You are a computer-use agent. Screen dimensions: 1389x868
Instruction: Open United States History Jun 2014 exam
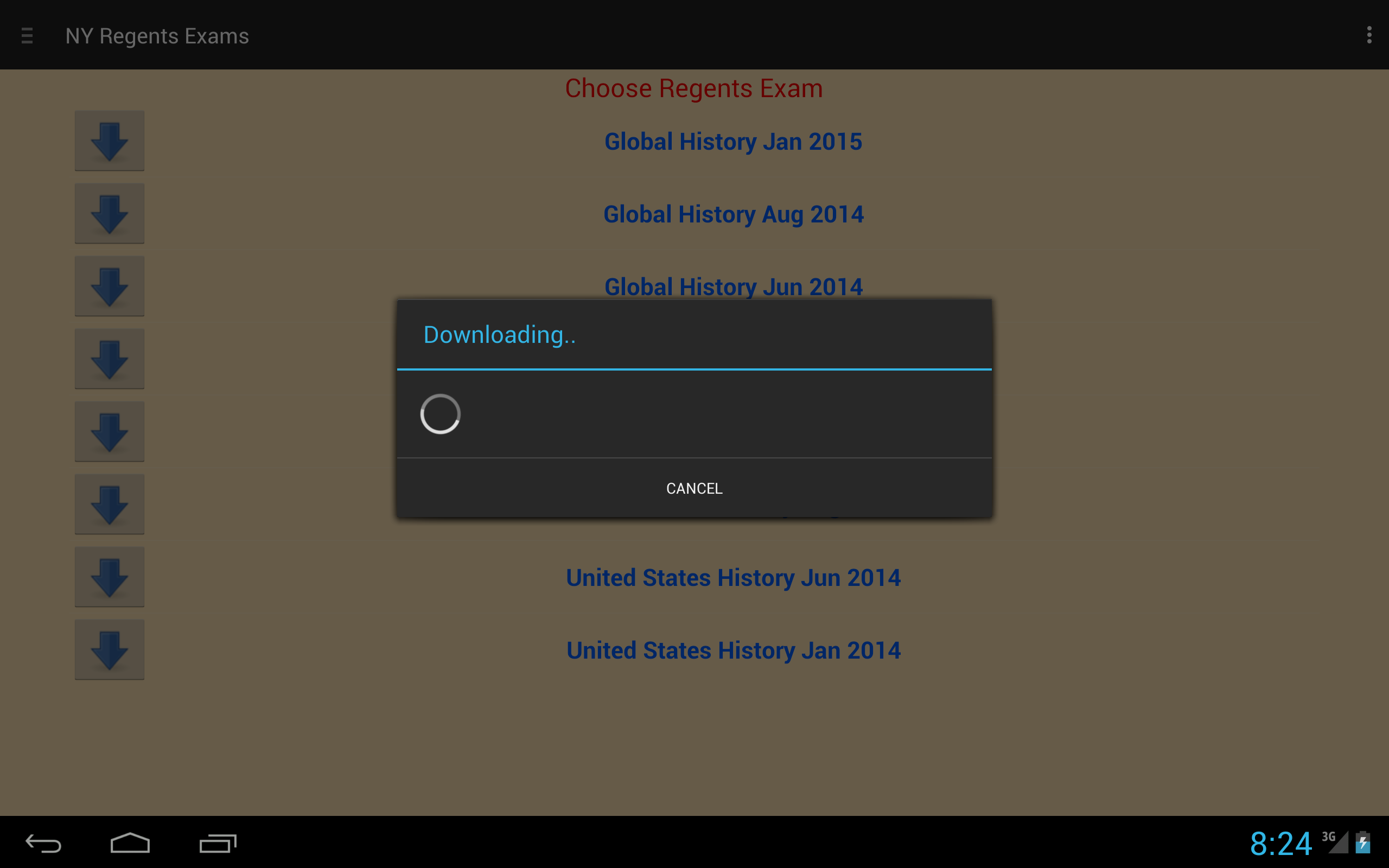coord(733,578)
